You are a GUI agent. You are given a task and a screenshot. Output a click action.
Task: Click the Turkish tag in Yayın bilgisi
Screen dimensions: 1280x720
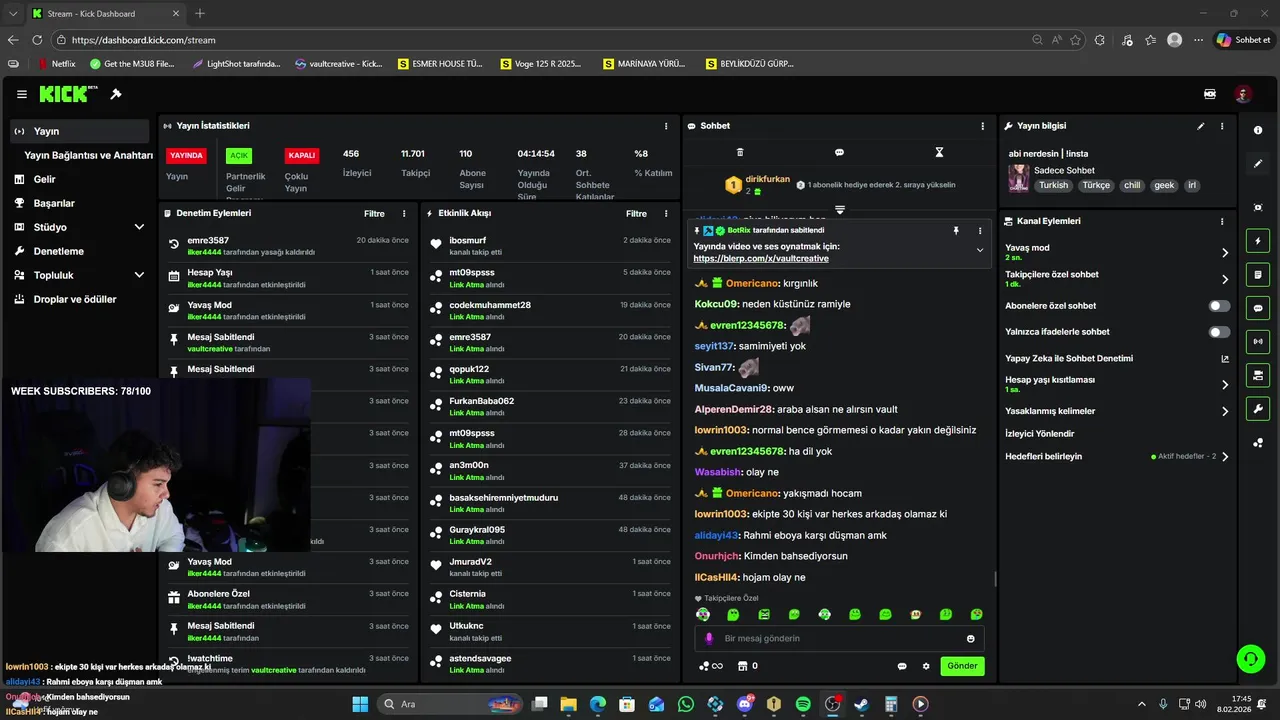point(1053,185)
